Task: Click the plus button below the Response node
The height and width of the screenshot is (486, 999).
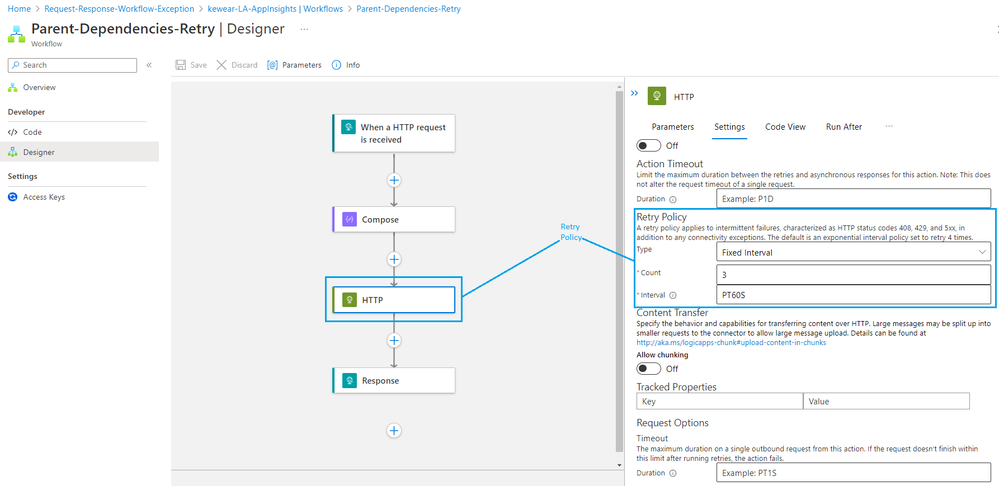Action: [x=394, y=431]
